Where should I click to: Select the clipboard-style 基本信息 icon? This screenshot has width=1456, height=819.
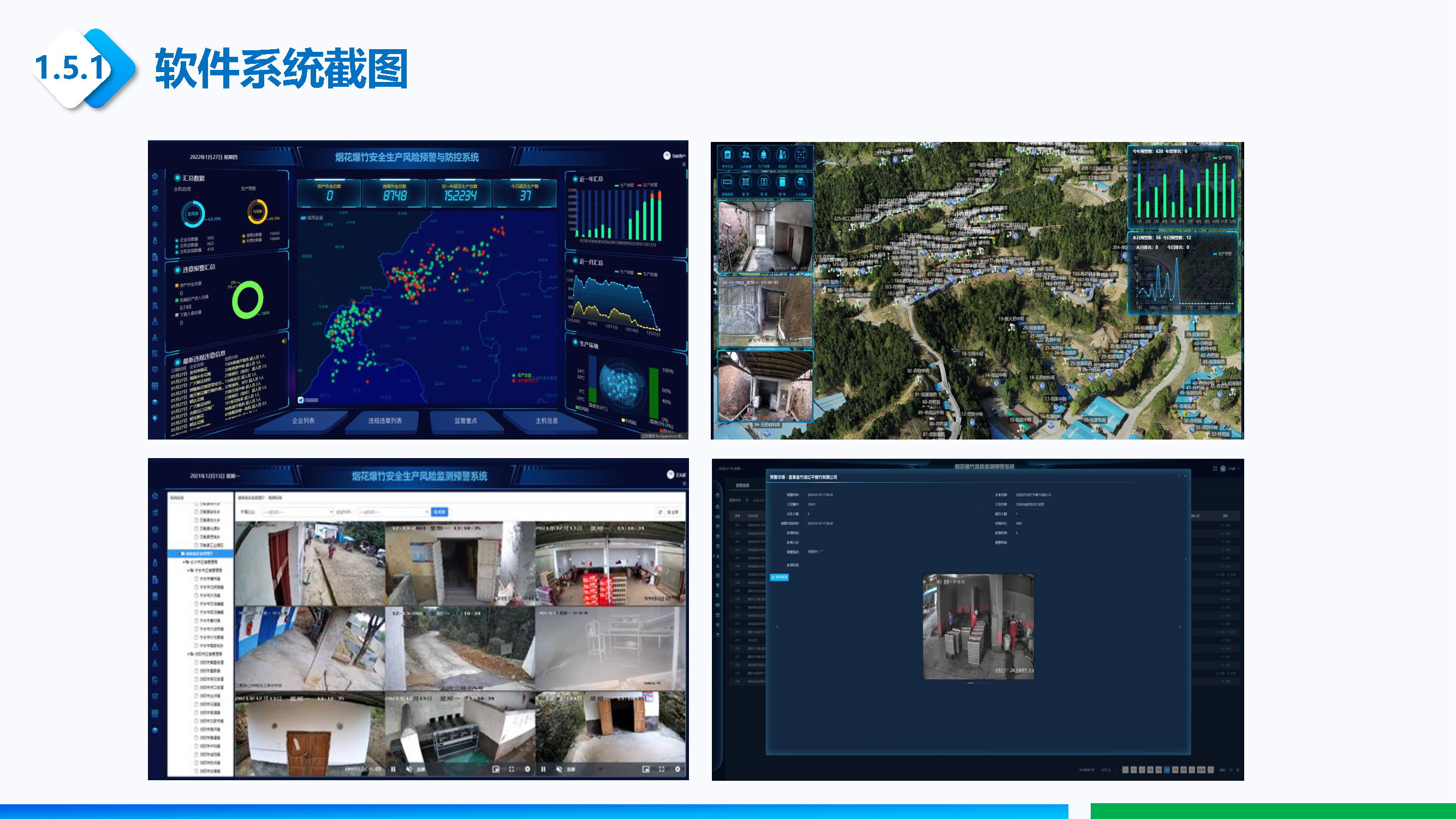(728, 156)
